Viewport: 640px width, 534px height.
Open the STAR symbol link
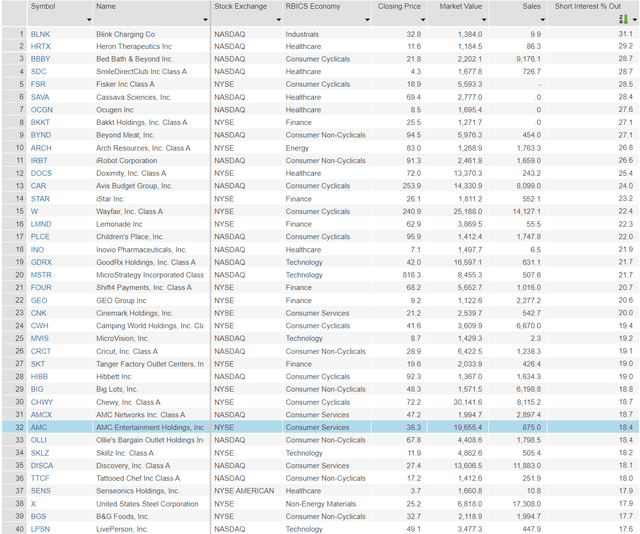[40, 199]
